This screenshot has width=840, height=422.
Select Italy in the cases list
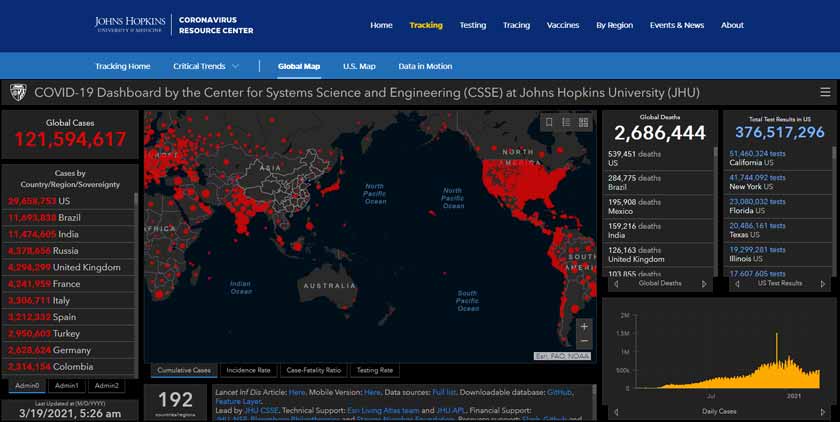coord(69,300)
